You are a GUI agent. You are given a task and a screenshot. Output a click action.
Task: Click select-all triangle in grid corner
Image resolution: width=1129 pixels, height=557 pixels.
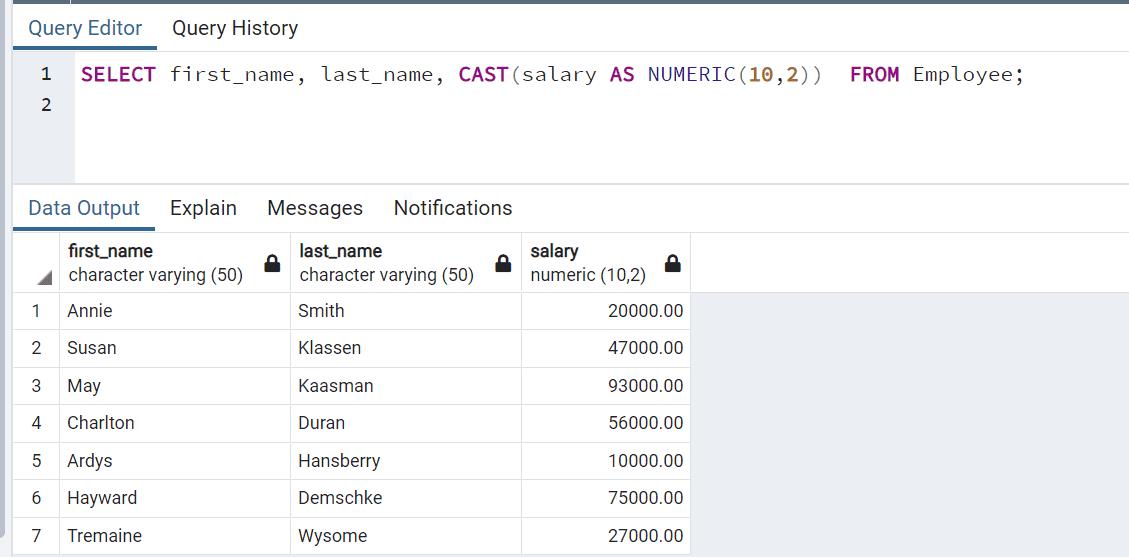pyautogui.click(x=44, y=279)
